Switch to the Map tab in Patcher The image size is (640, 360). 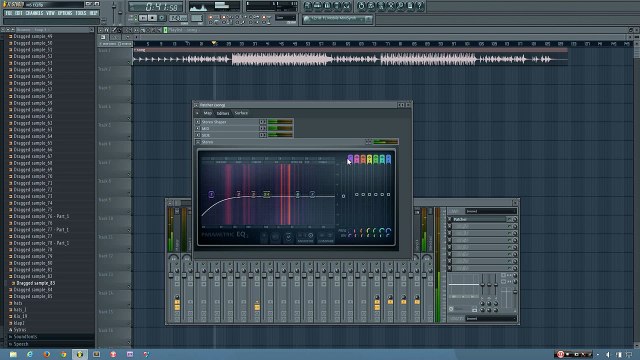pyautogui.click(x=208, y=113)
